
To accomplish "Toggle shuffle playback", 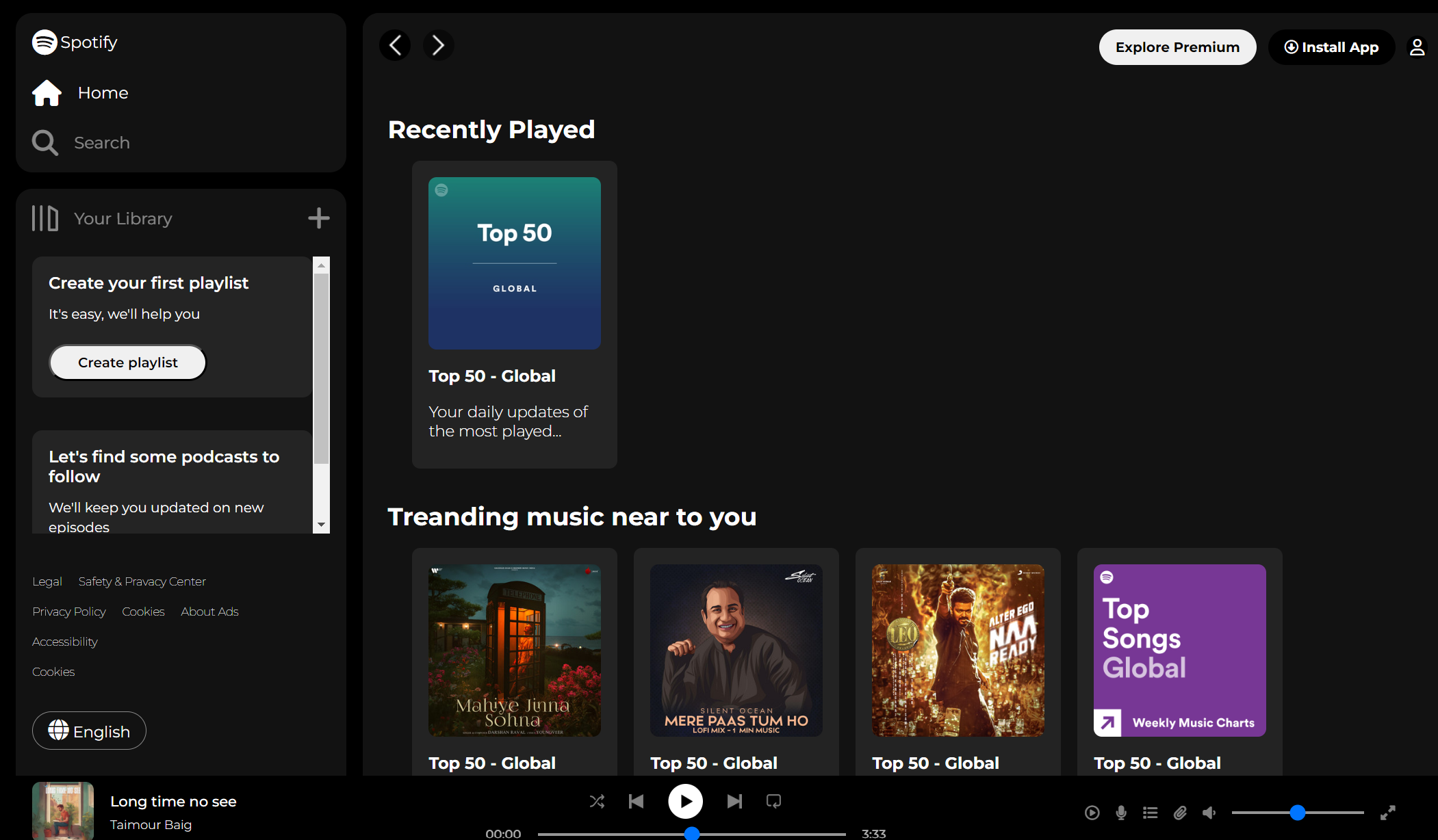I will tap(597, 801).
